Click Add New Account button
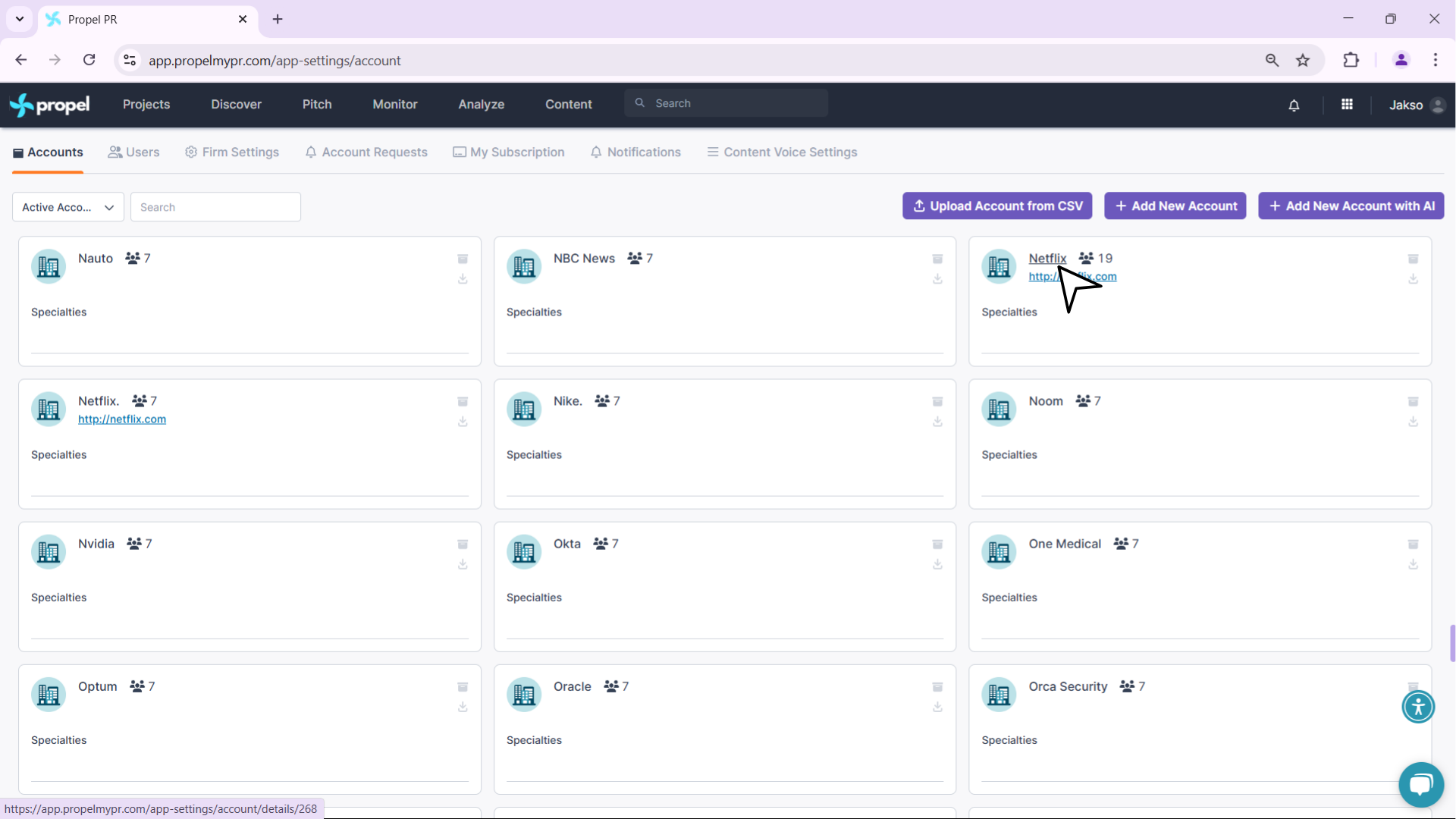 pos(1175,206)
